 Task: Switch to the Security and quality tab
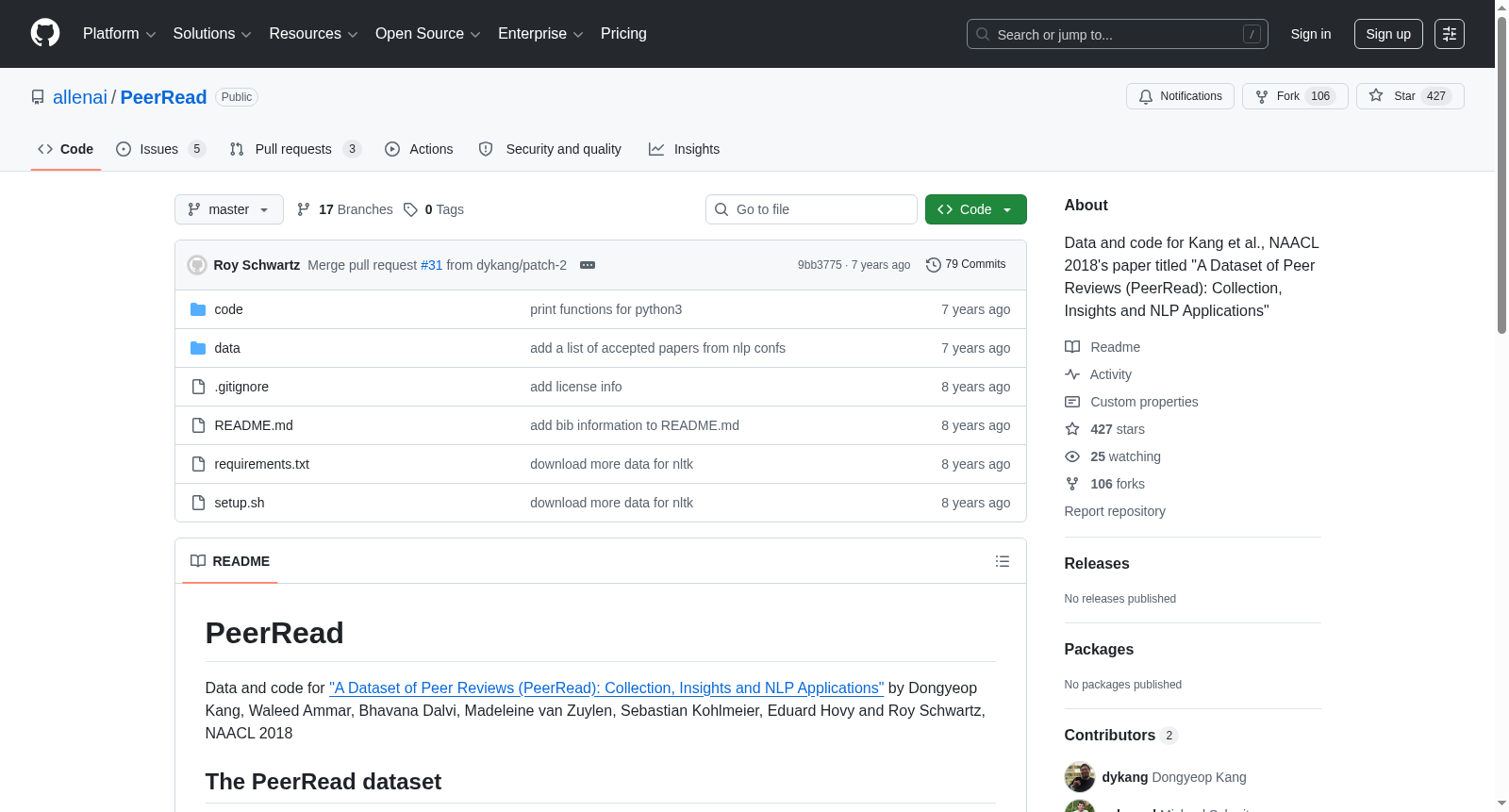550,149
